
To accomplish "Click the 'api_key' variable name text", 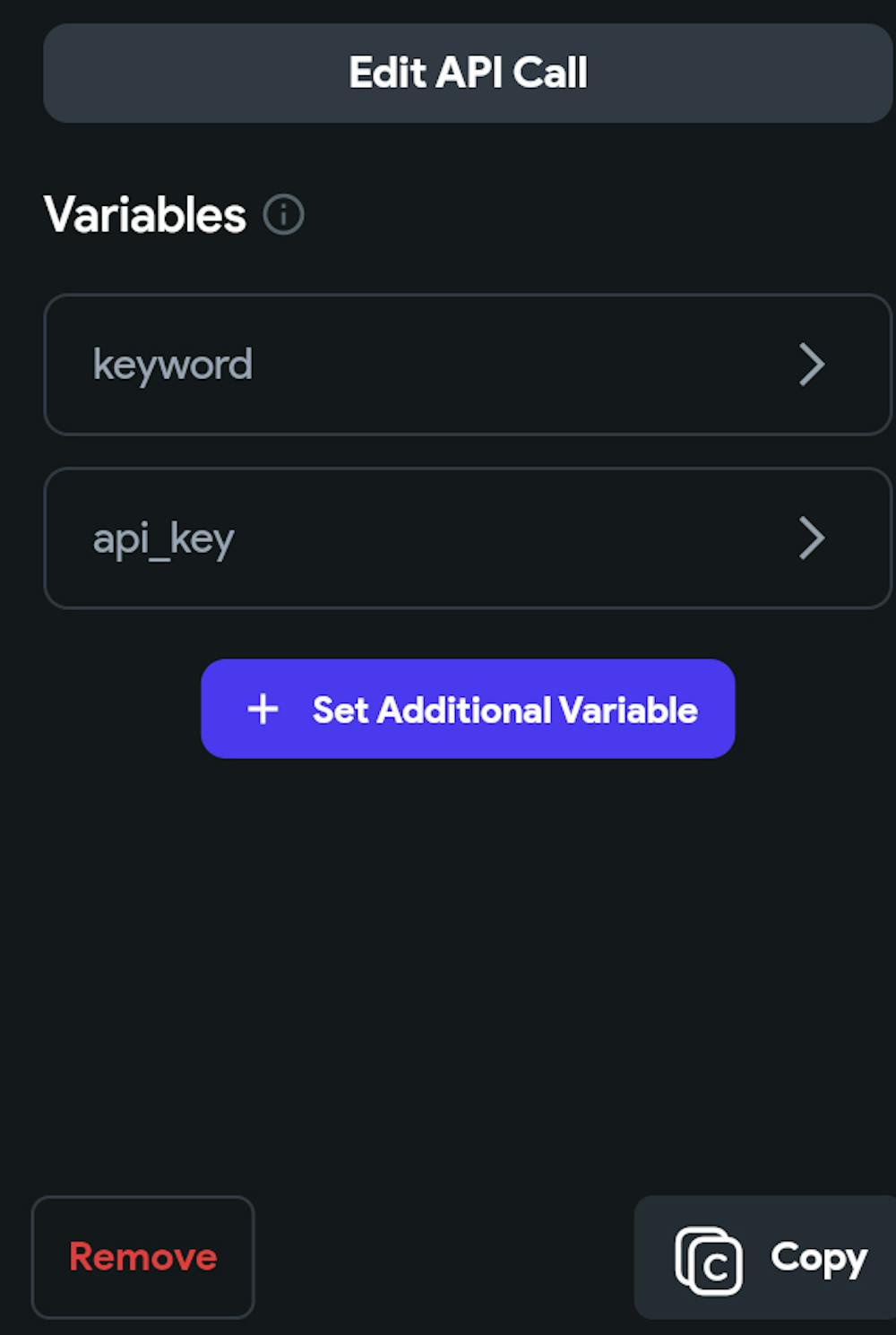I will tap(164, 539).
